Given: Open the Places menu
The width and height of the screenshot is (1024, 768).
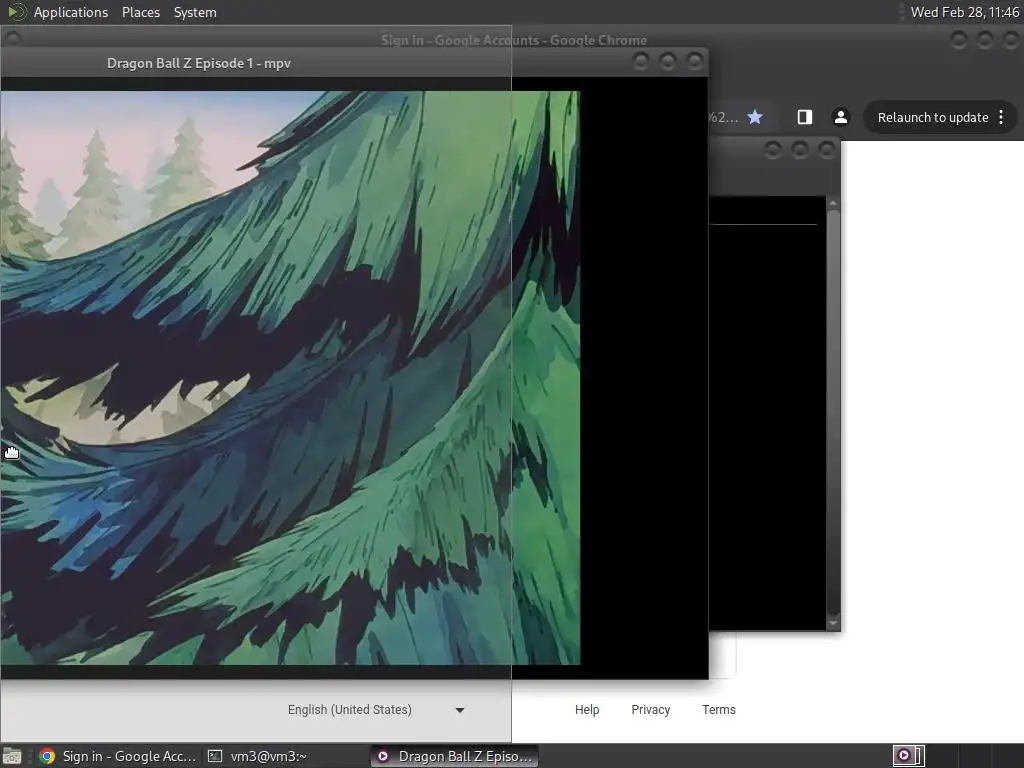Looking at the screenshot, I should (x=140, y=12).
